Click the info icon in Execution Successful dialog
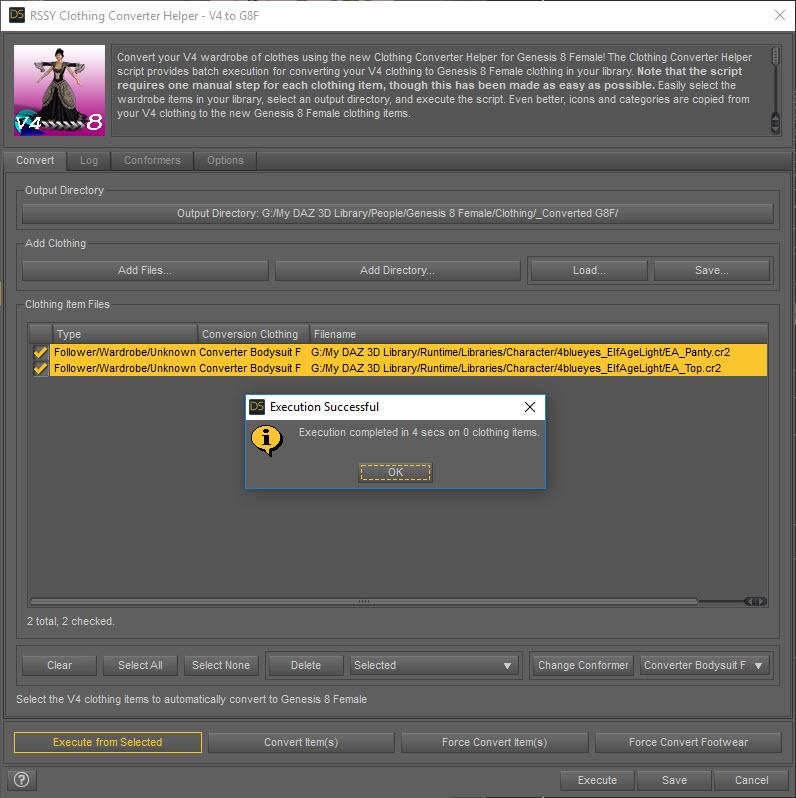Image resolution: width=796 pixels, height=798 pixels. click(266, 440)
